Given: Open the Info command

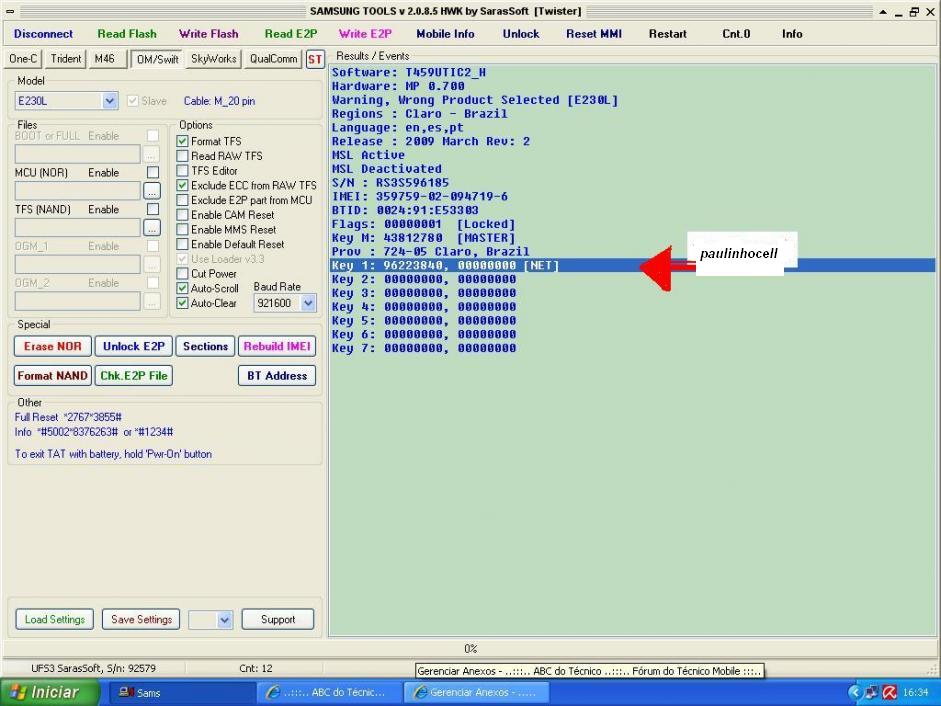Looking at the screenshot, I should click(792, 34).
